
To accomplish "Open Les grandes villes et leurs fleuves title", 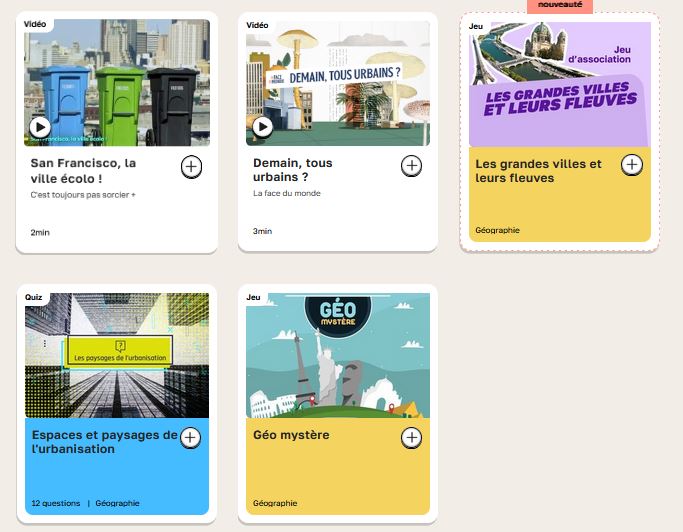I will [538, 171].
